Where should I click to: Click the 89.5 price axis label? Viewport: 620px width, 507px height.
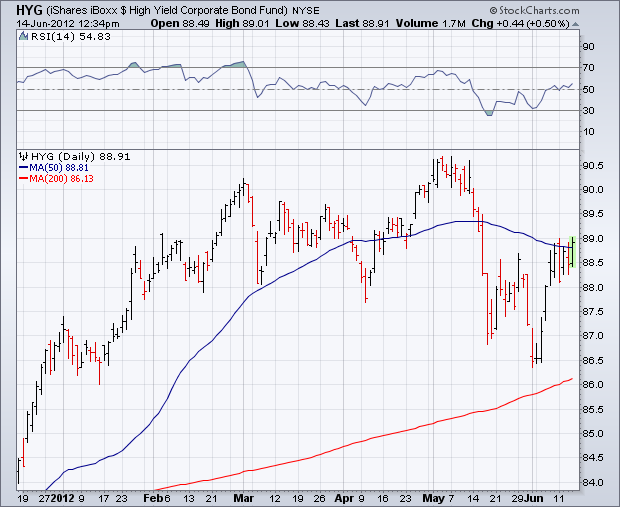[593, 214]
